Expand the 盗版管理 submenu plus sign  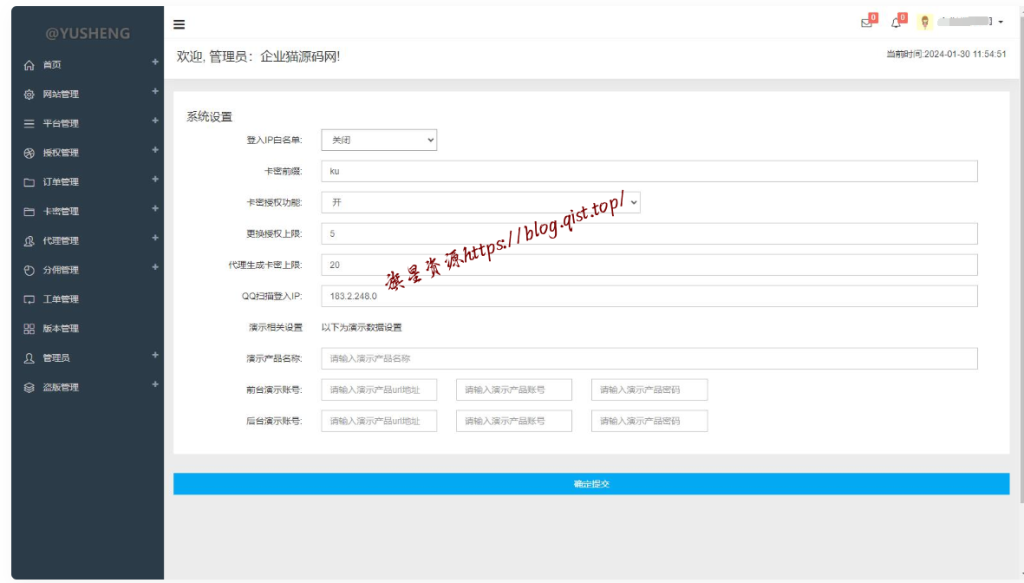(x=155, y=384)
